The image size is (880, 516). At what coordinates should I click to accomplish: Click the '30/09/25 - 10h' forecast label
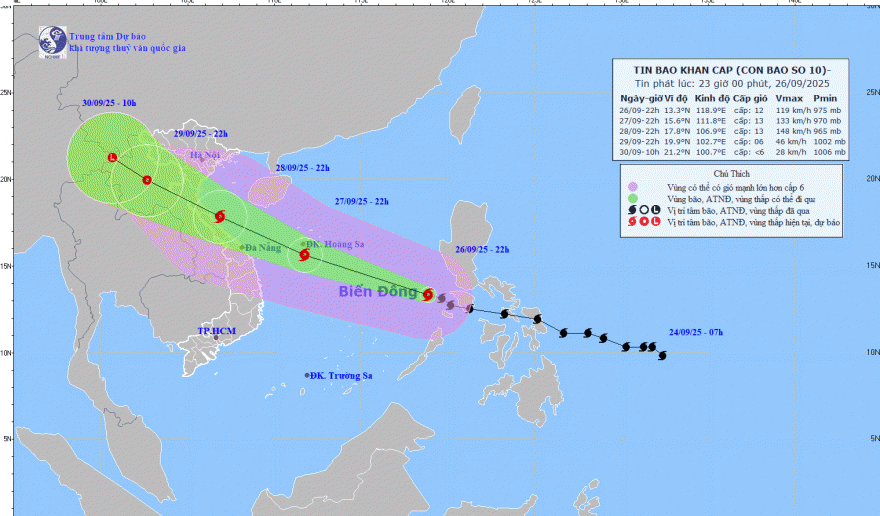109,103
